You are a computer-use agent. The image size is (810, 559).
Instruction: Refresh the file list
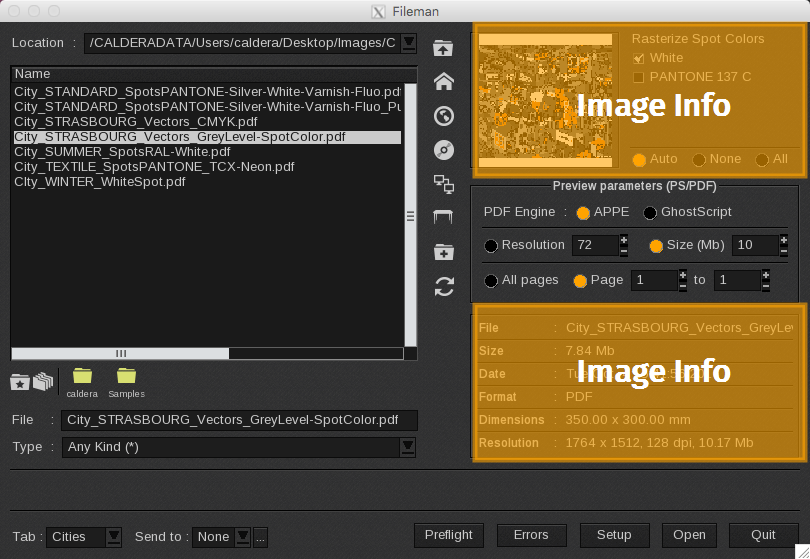coord(444,287)
